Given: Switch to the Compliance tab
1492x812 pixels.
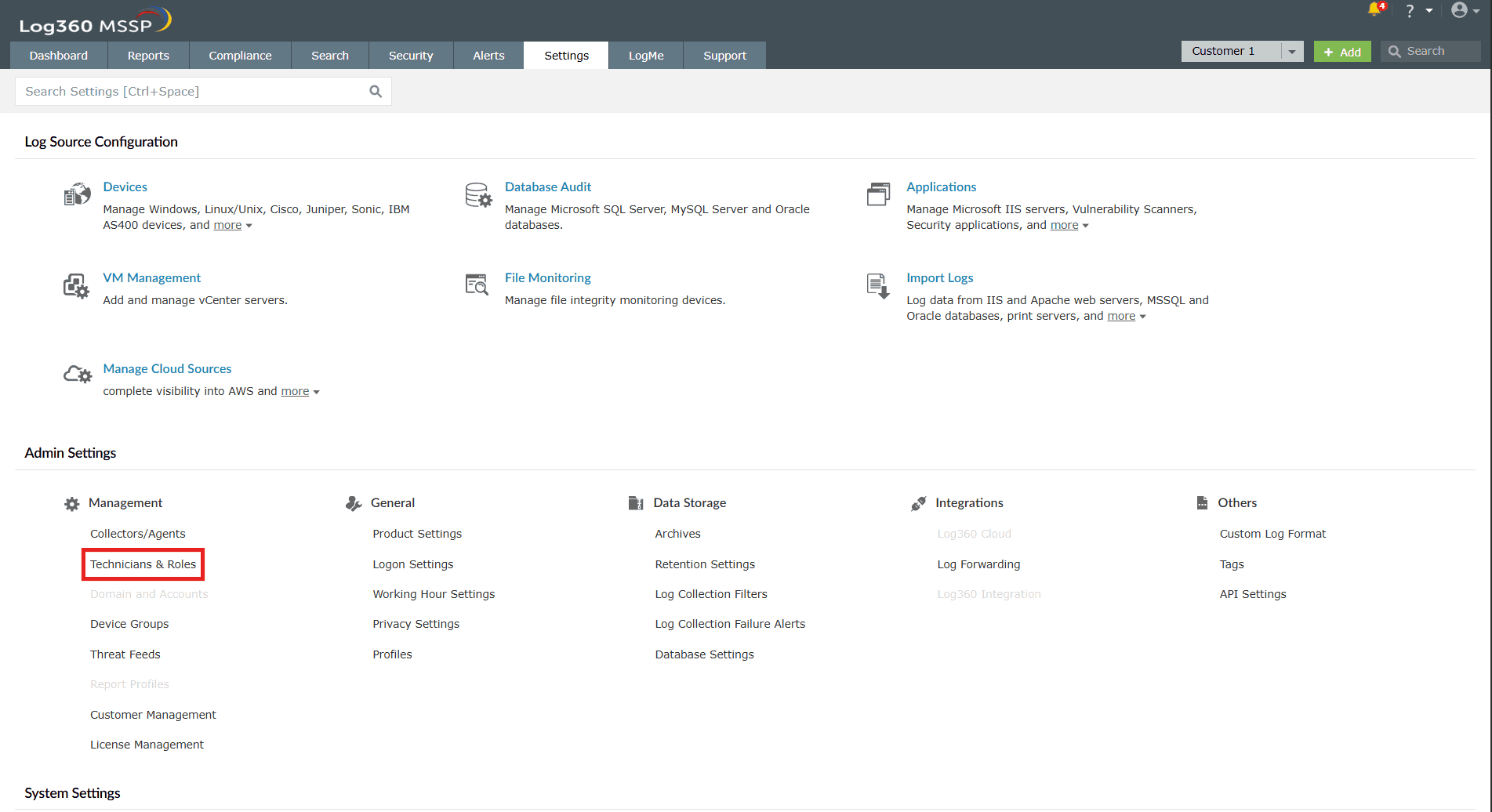Looking at the screenshot, I should pos(240,56).
